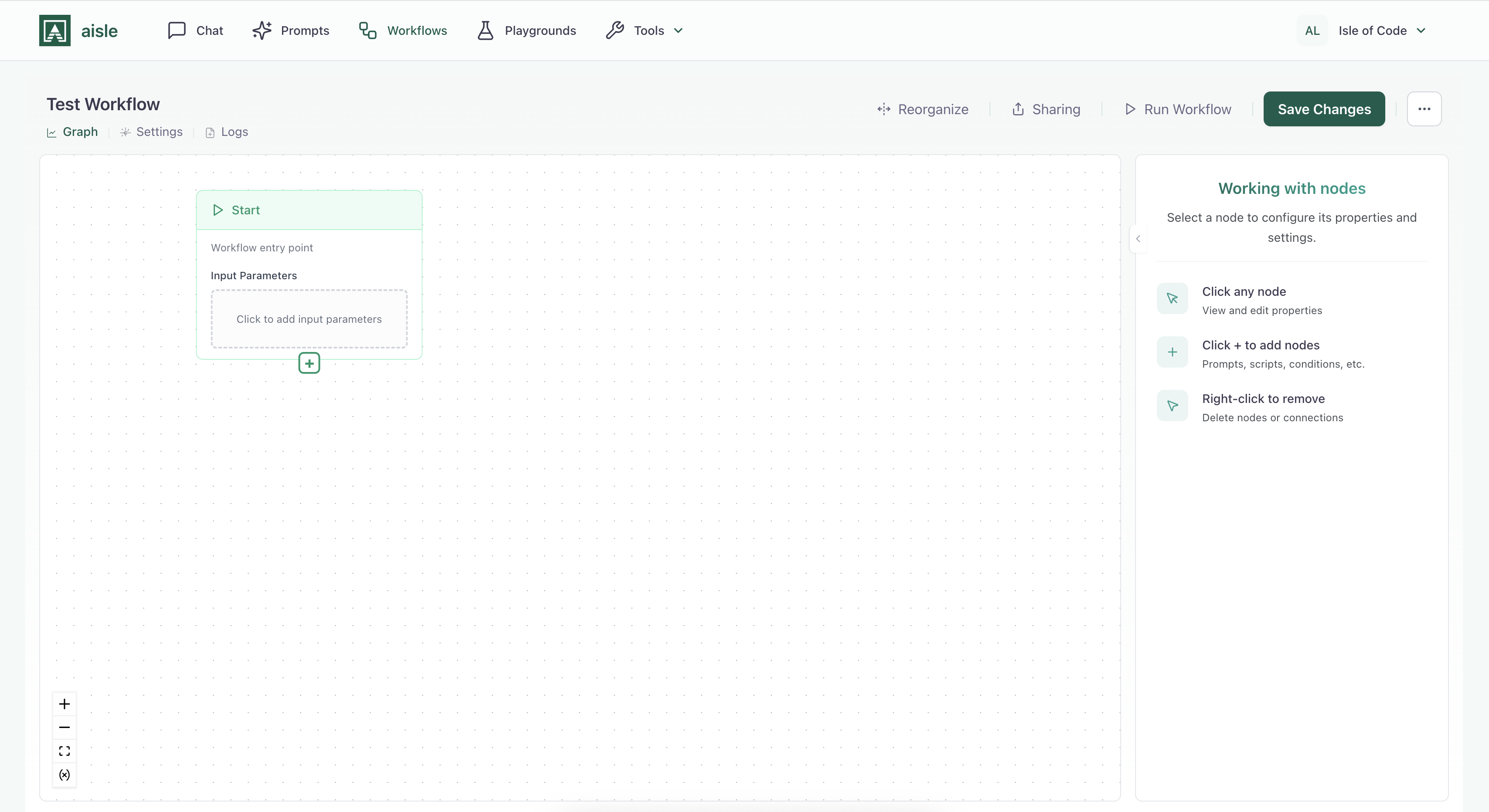The width and height of the screenshot is (1489, 812).
Task: Select the Chat icon in the top navigation
Action: click(176, 30)
